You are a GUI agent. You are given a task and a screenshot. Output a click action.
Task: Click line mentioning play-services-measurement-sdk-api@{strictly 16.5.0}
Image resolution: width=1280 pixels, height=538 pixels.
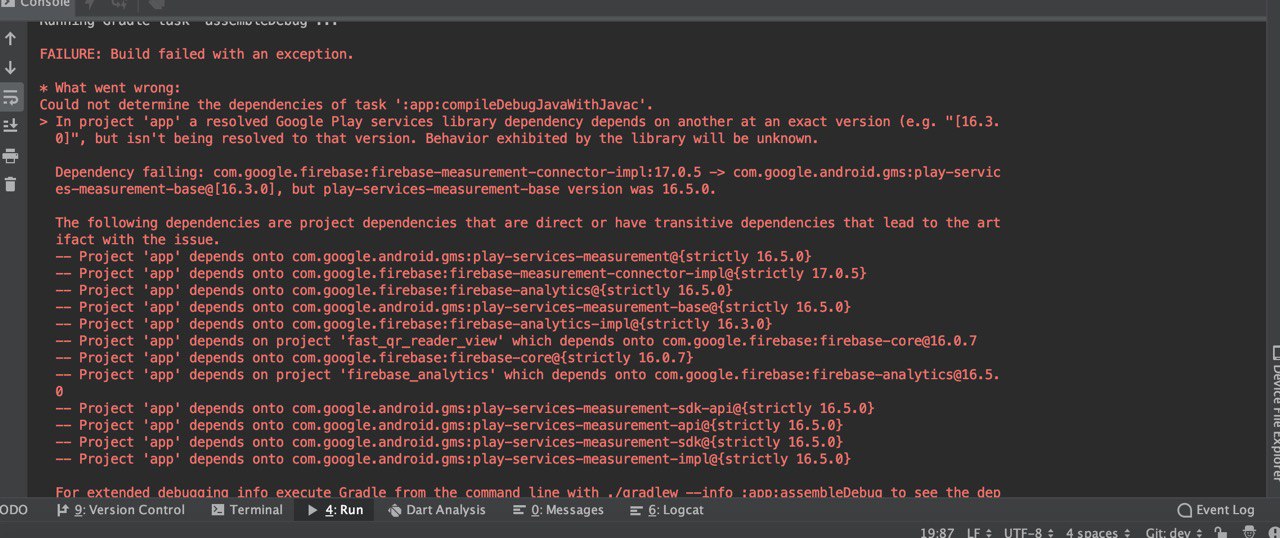pyautogui.click(x=465, y=408)
